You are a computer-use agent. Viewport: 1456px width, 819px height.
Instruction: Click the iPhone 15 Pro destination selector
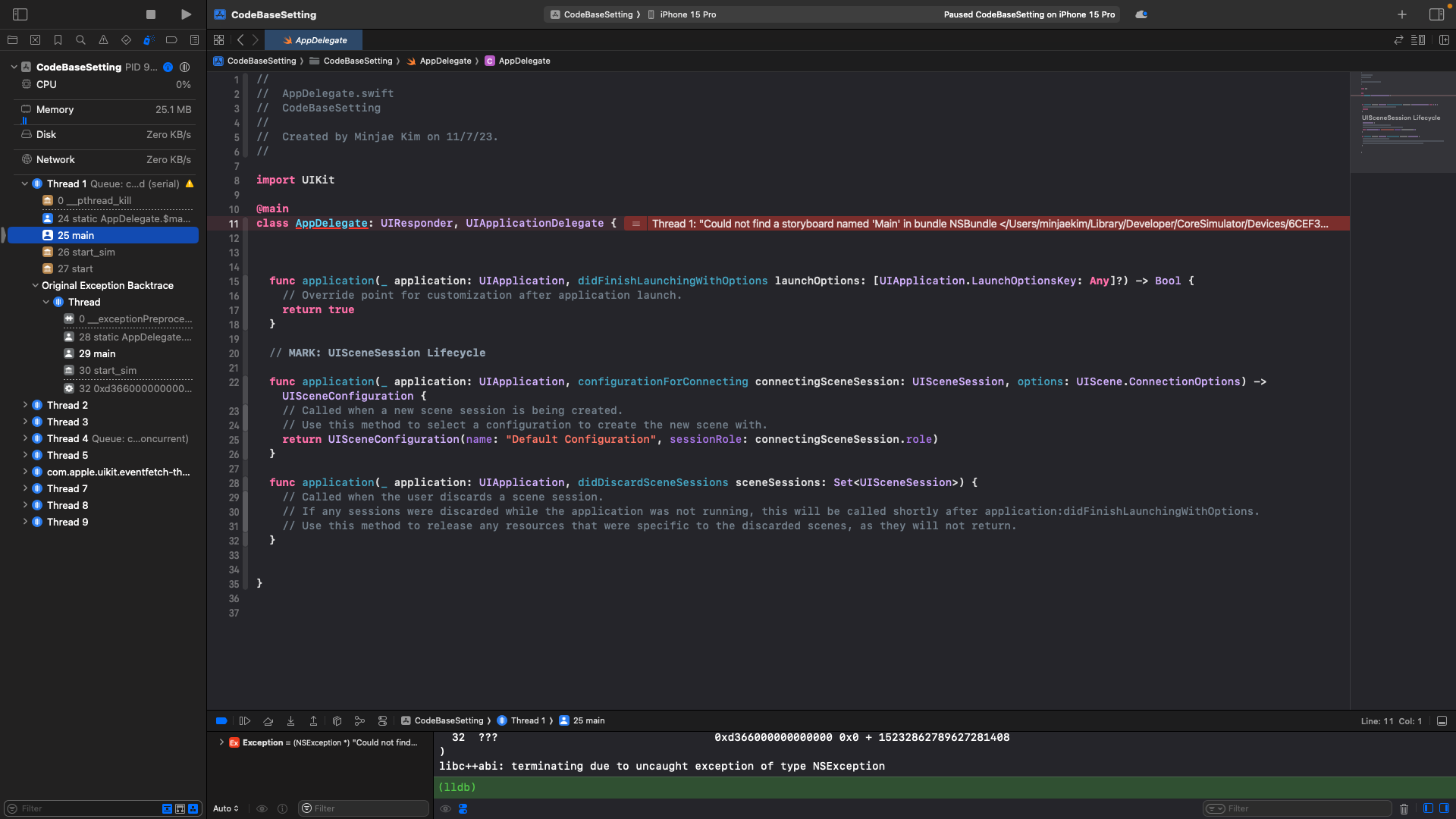pyautogui.click(x=687, y=14)
